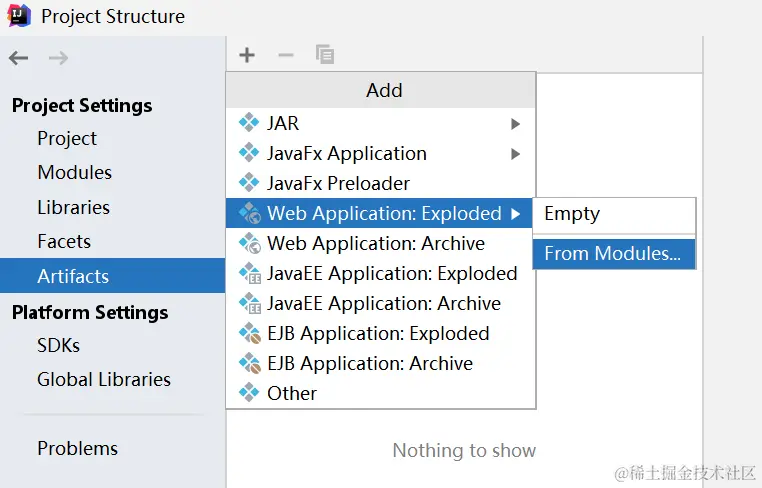The image size is (762, 488).
Task: Click the IntelliJ IDEA logo icon
Action: tap(19, 16)
